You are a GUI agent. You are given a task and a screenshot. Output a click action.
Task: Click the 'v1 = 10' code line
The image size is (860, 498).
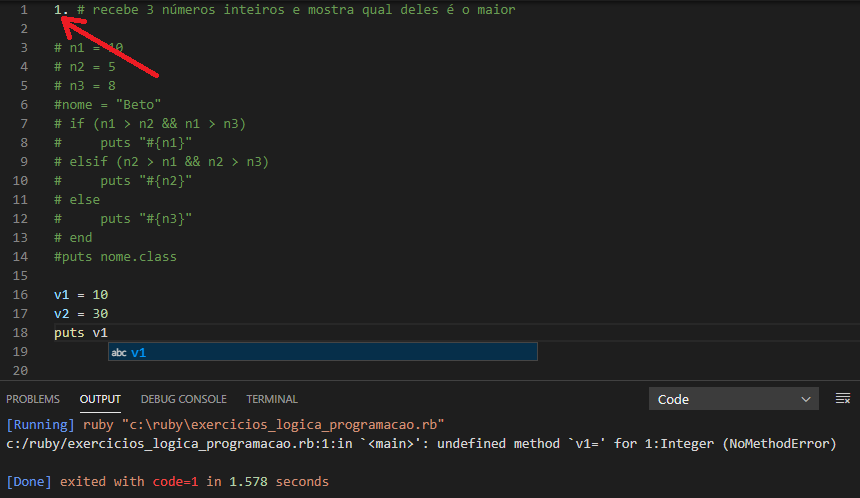pos(80,295)
